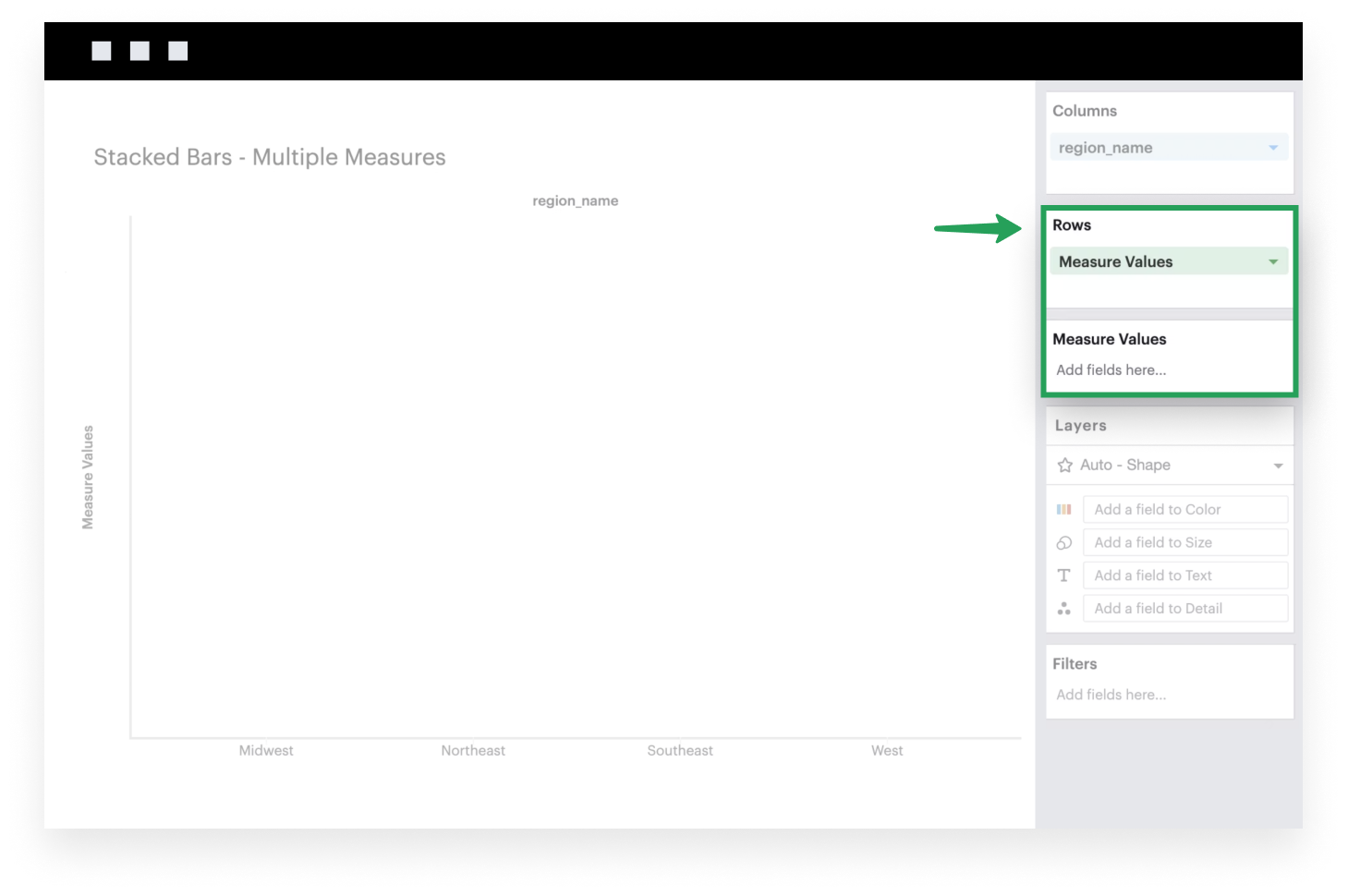Viewport: 1348px width, 896px height.
Task: Click Add fields here under Measure Values
Action: pyautogui.click(x=1111, y=369)
